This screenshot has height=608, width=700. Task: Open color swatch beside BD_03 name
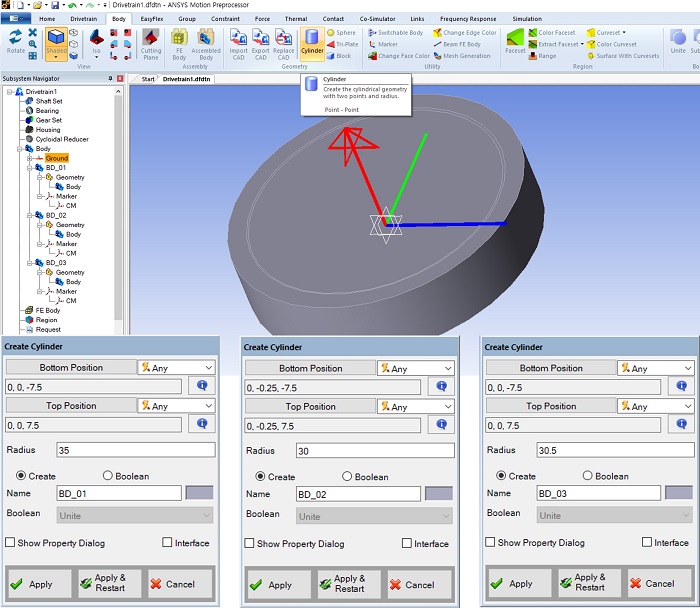click(x=679, y=493)
